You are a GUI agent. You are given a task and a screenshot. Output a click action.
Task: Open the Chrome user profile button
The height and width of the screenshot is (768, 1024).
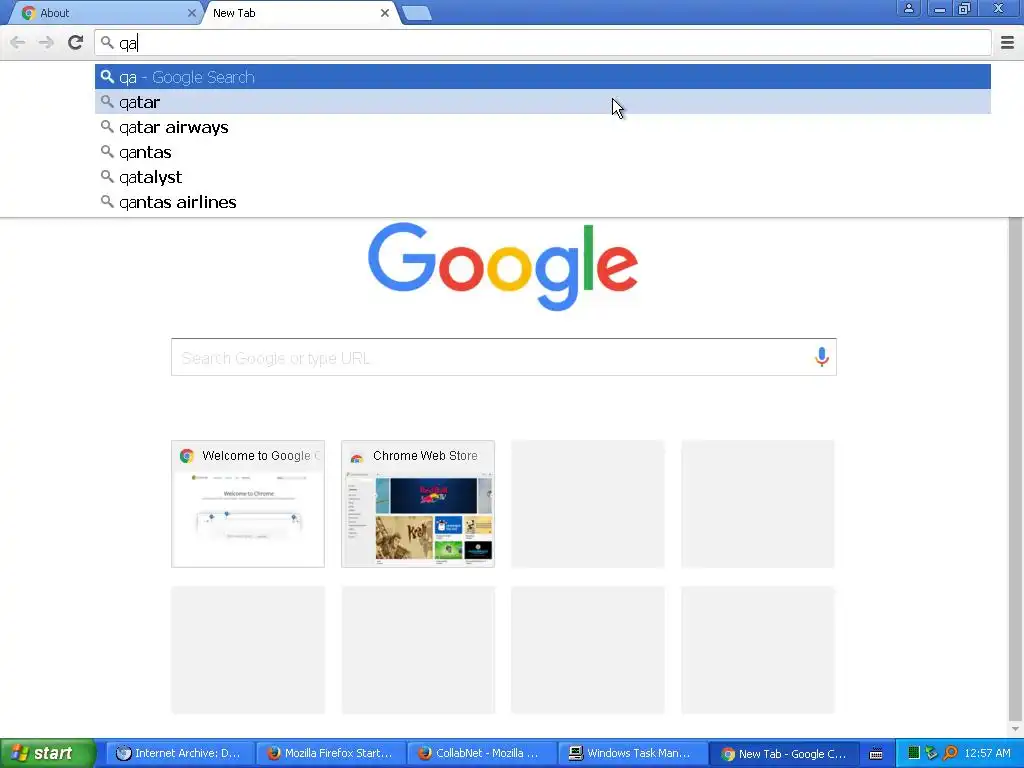tap(908, 8)
